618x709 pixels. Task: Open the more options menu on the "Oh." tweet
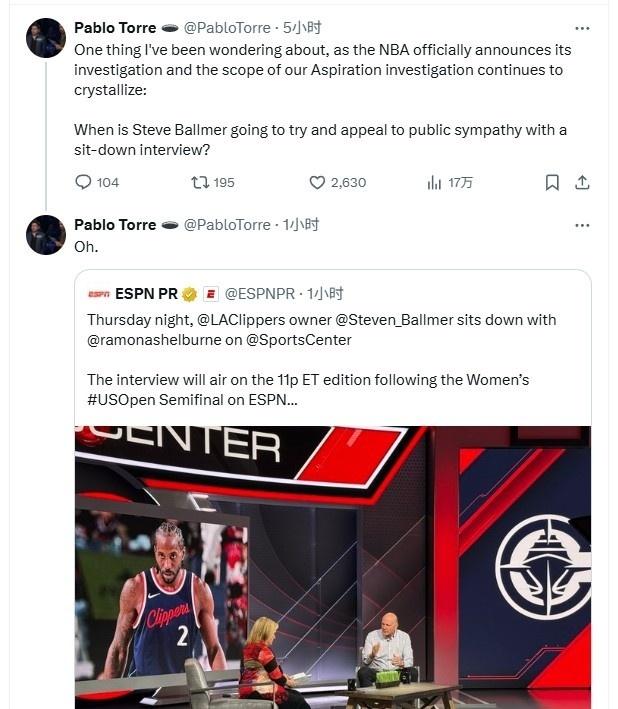(x=582, y=225)
